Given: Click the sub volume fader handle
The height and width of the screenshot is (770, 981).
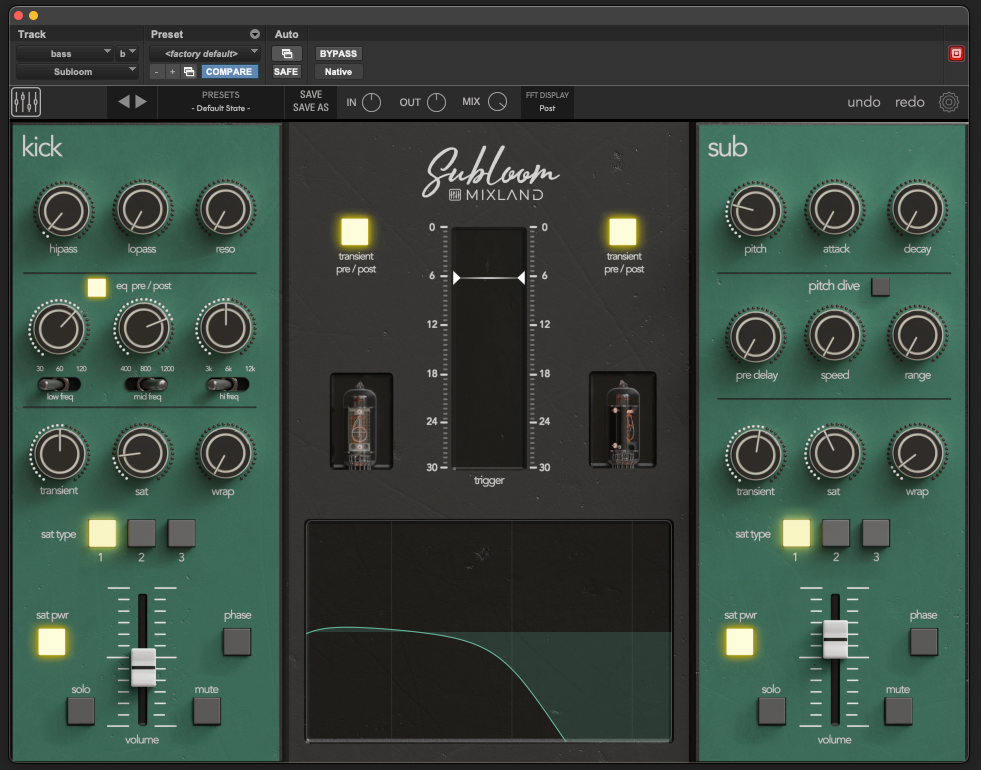Looking at the screenshot, I should pos(835,637).
